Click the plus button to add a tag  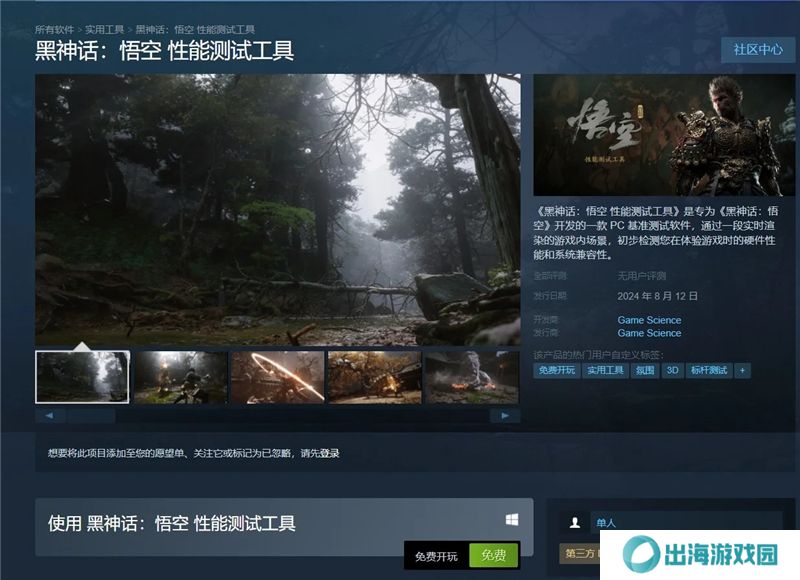click(x=742, y=370)
